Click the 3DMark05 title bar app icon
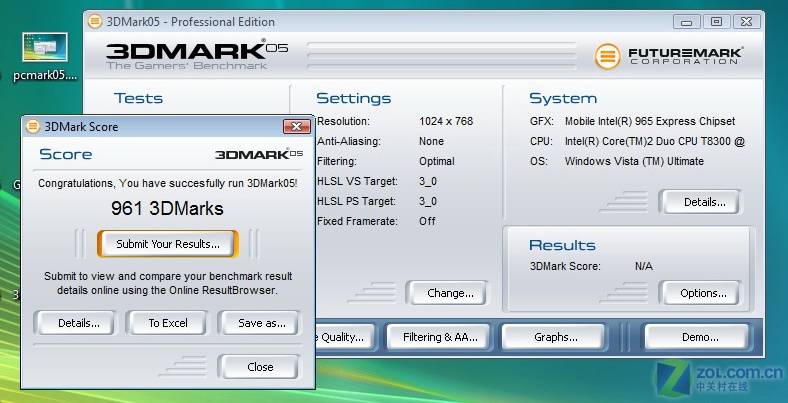788x403 pixels. [x=95, y=22]
